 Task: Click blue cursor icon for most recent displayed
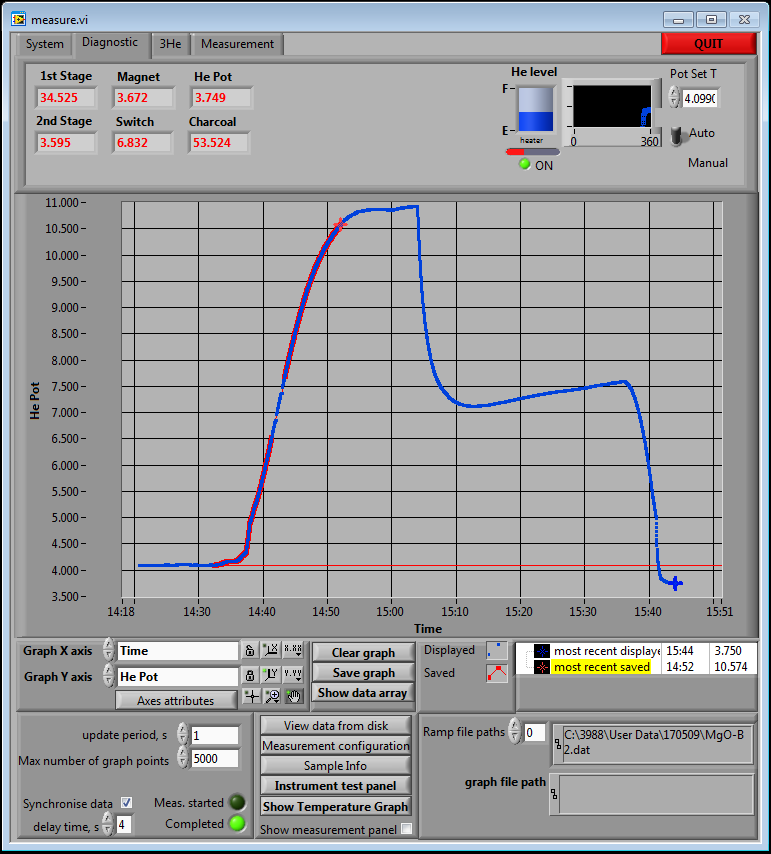coord(542,651)
